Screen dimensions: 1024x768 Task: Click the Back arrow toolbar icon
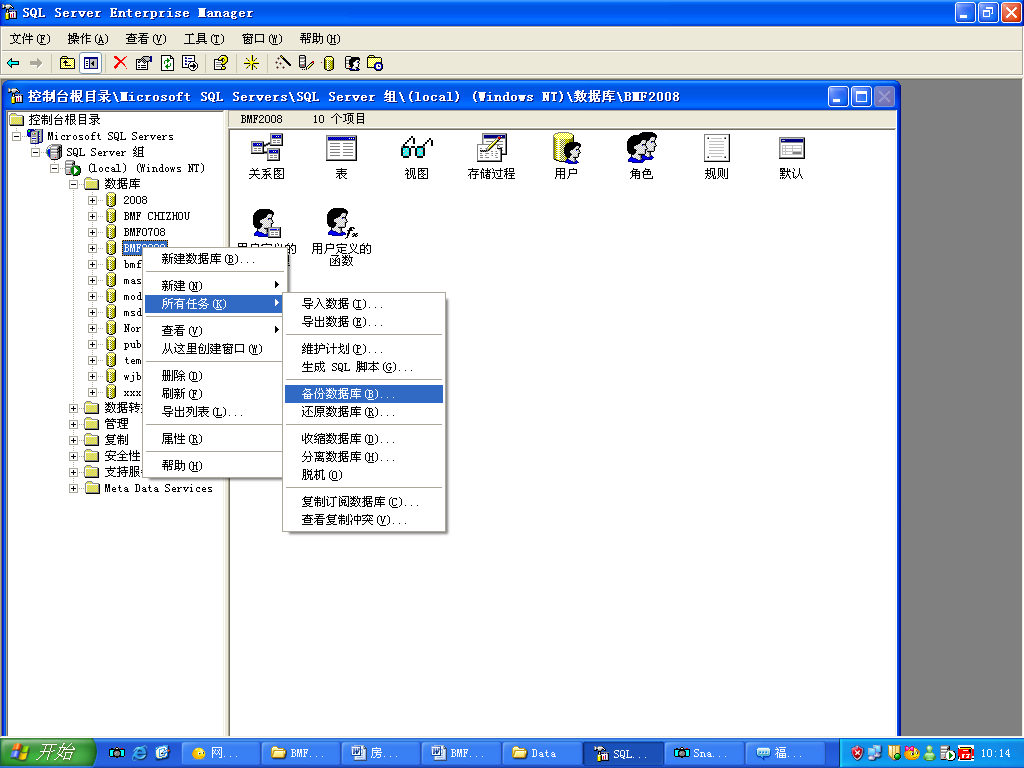click(x=13, y=63)
